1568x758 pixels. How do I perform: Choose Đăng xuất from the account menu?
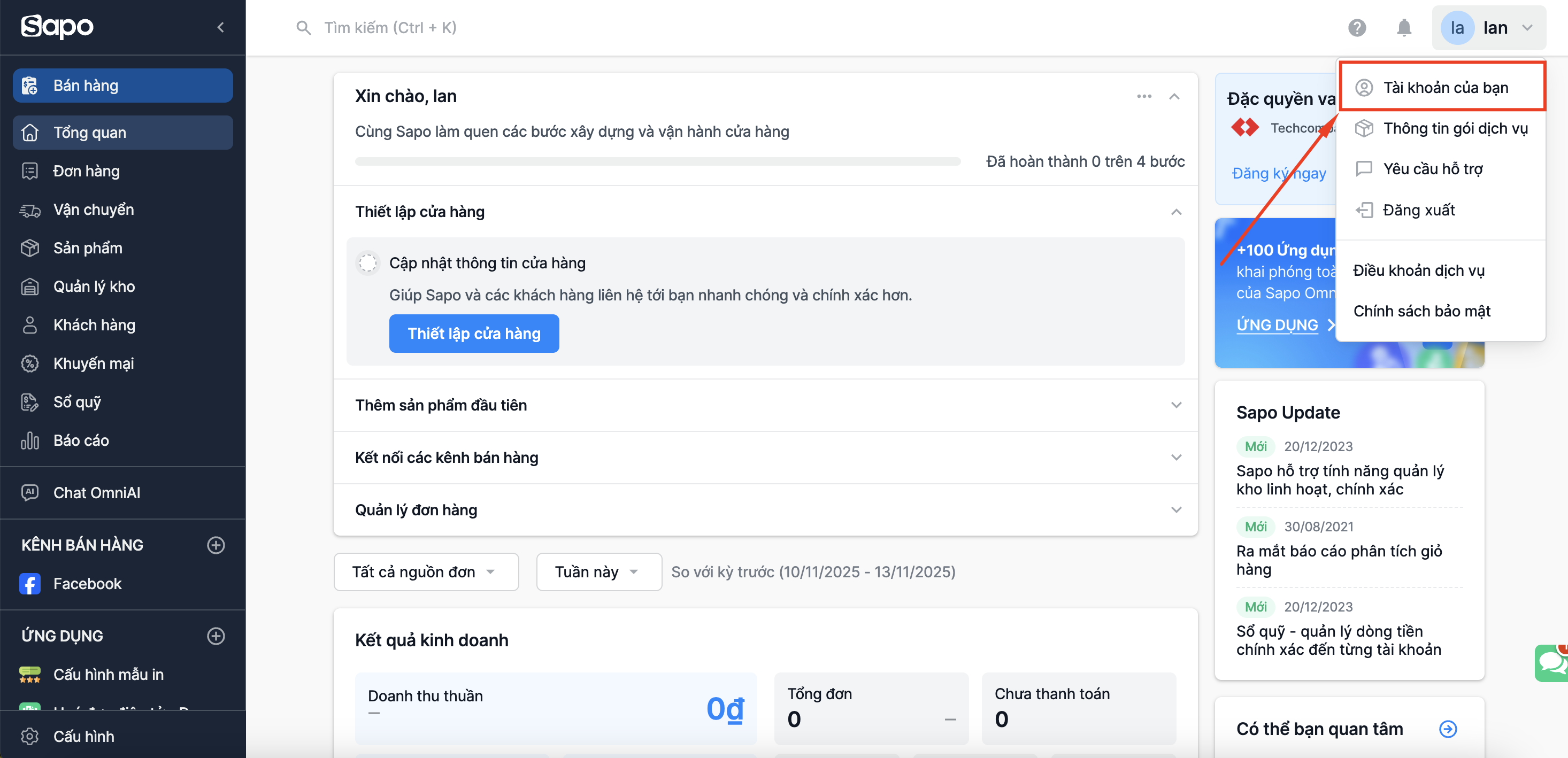[x=1418, y=210]
